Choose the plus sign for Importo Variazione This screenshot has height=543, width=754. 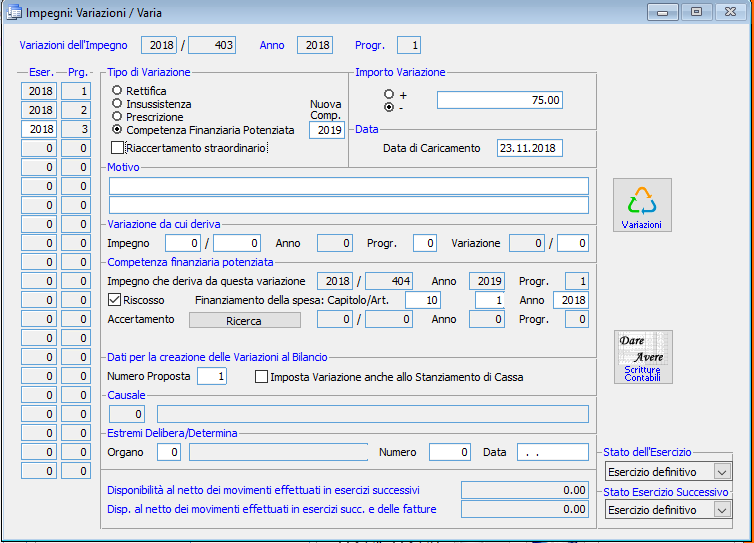click(389, 94)
